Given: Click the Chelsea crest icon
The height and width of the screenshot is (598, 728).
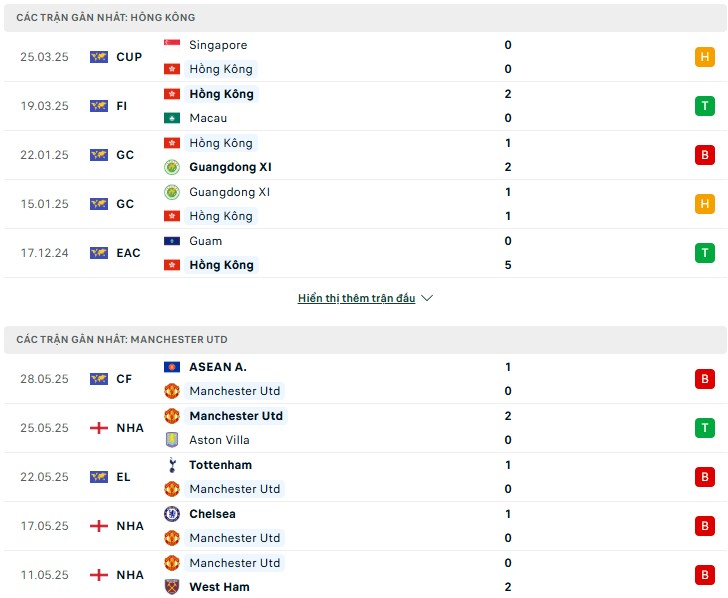Looking at the screenshot, I should tap(172, 514).
